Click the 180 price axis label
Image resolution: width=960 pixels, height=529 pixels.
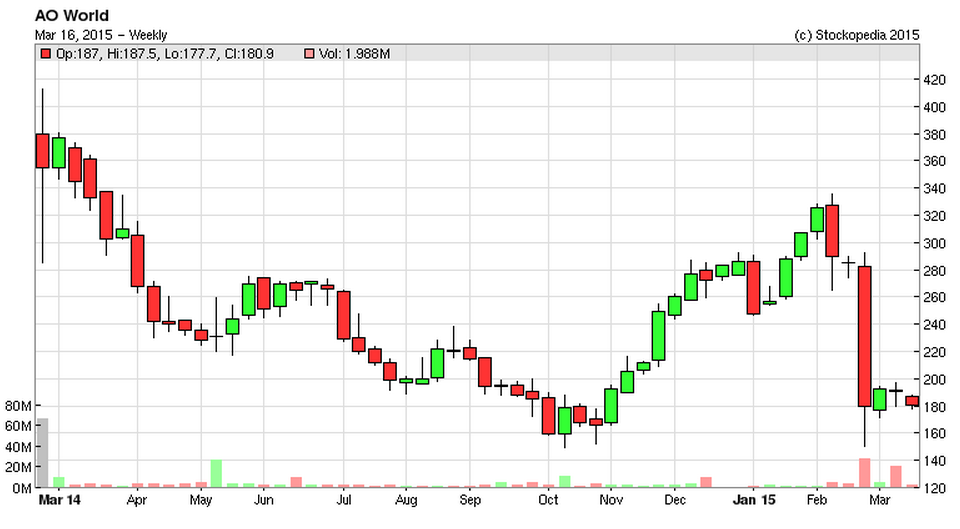coord(934,407)
